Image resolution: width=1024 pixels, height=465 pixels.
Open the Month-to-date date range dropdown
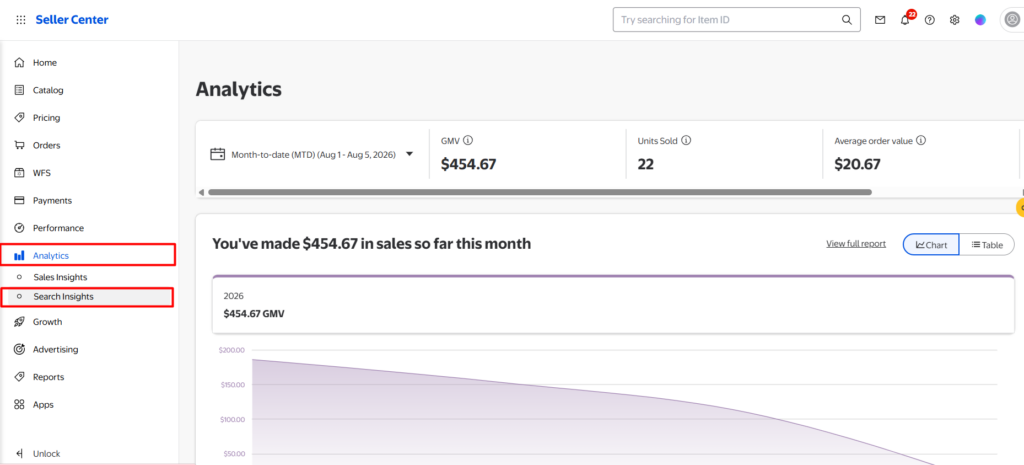312,155
